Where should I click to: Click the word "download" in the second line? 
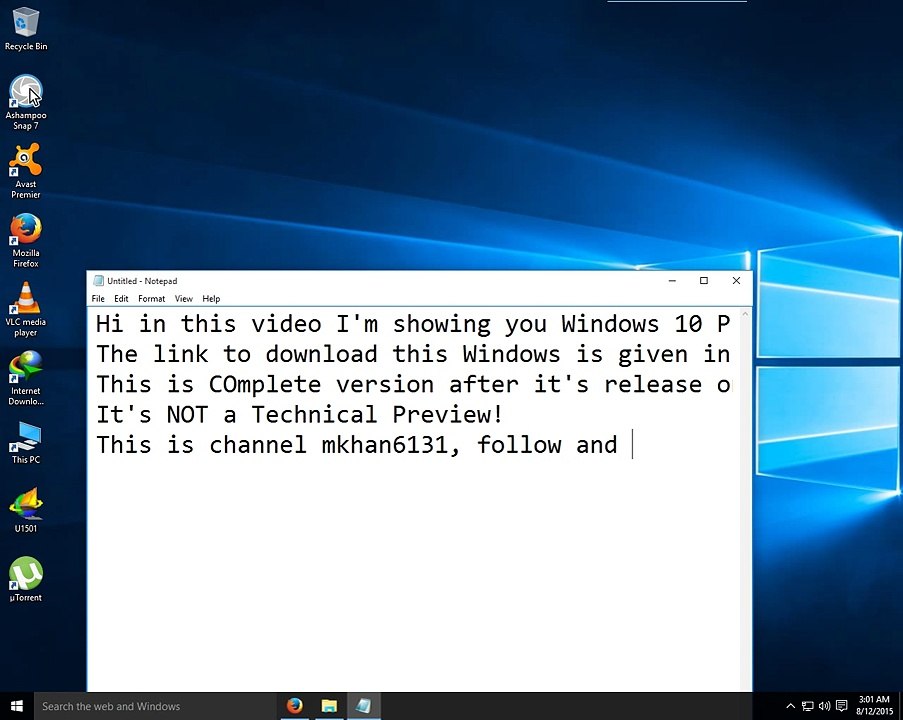[x=321, y=354]
